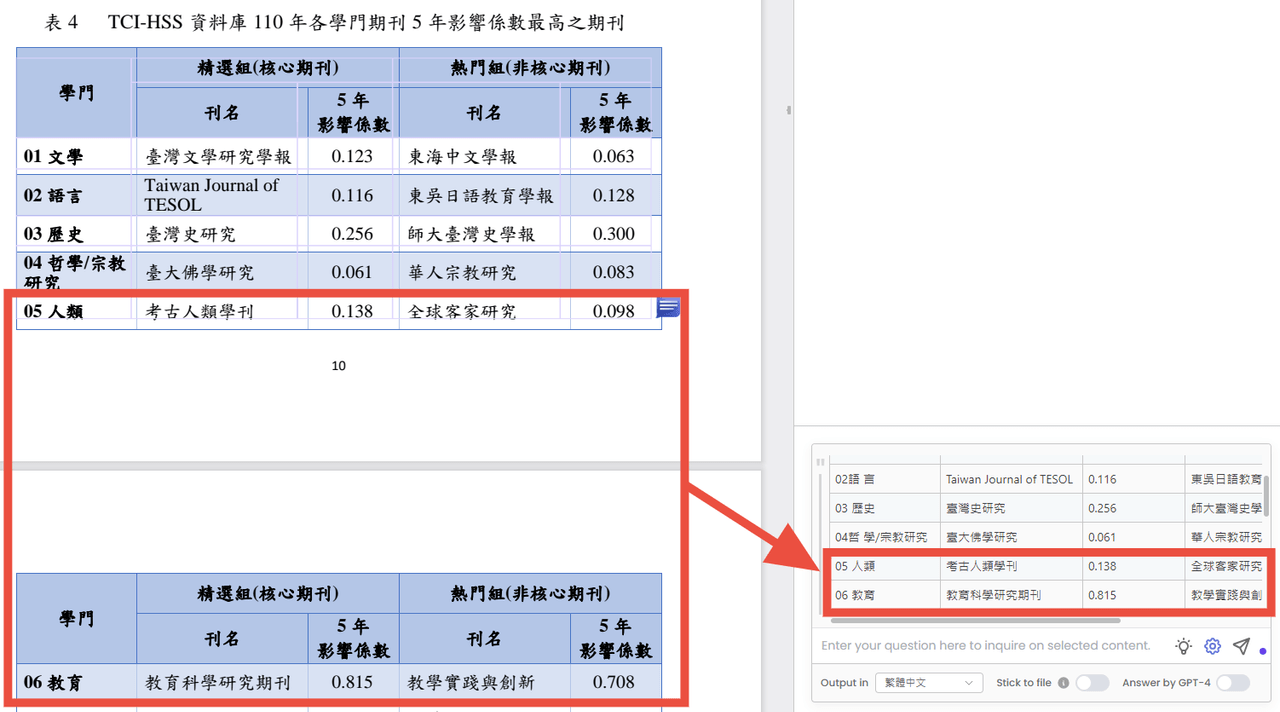Select the 02 語言 cell in the document table
Image resolution: width=1280 pixels, height=712 pixels.
(x=76, y=195)
